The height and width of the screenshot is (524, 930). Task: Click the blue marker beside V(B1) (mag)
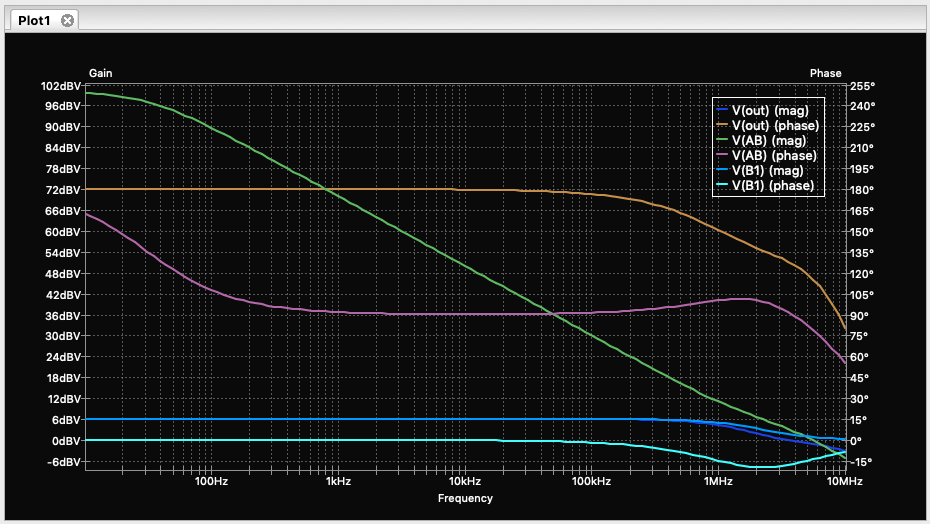click(723, 170)
